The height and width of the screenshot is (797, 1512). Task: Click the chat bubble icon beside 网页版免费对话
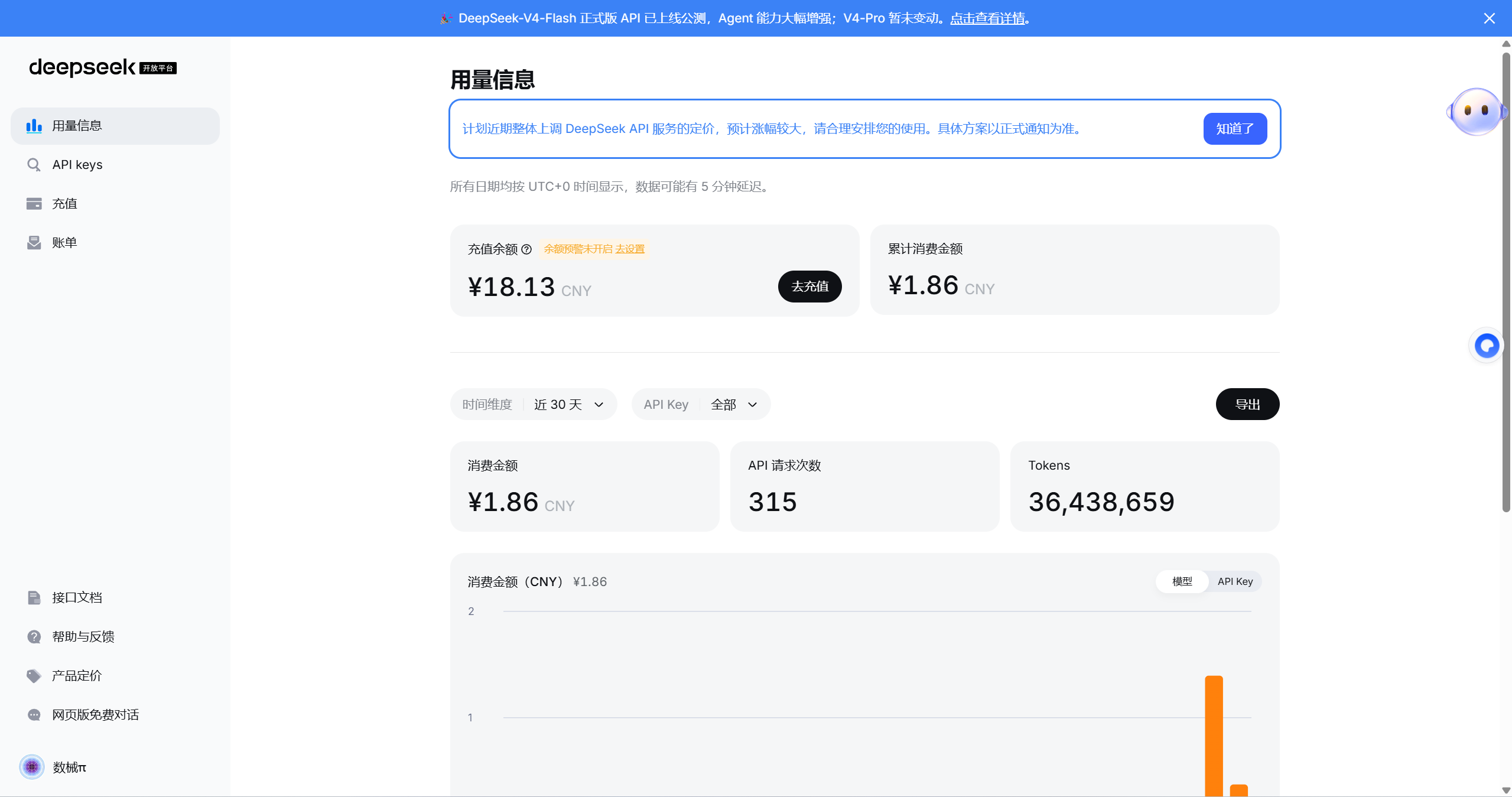click(34, 715)
